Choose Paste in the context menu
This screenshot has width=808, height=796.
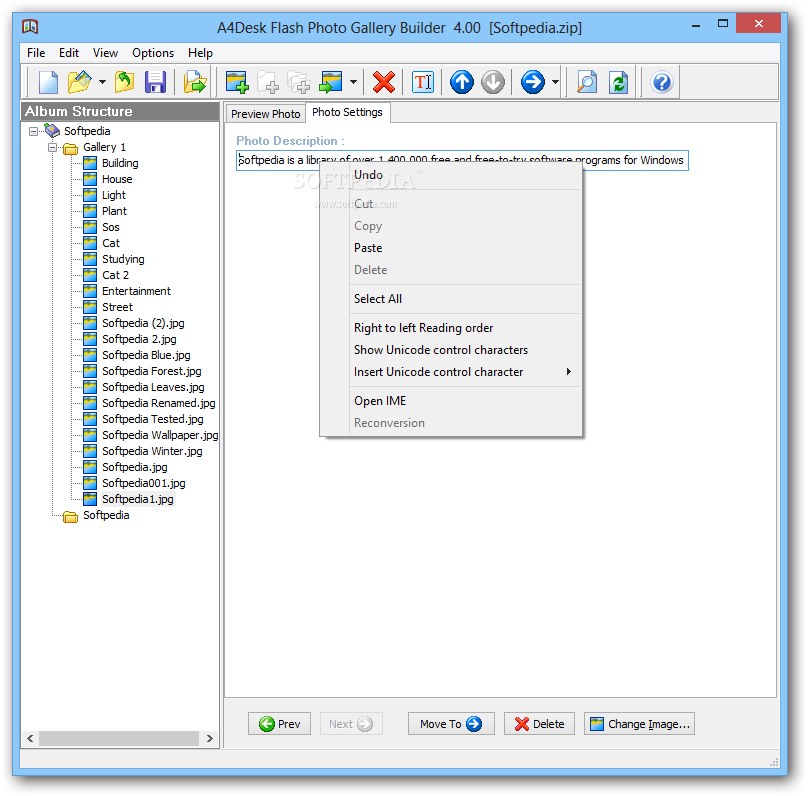click(368, 248)
